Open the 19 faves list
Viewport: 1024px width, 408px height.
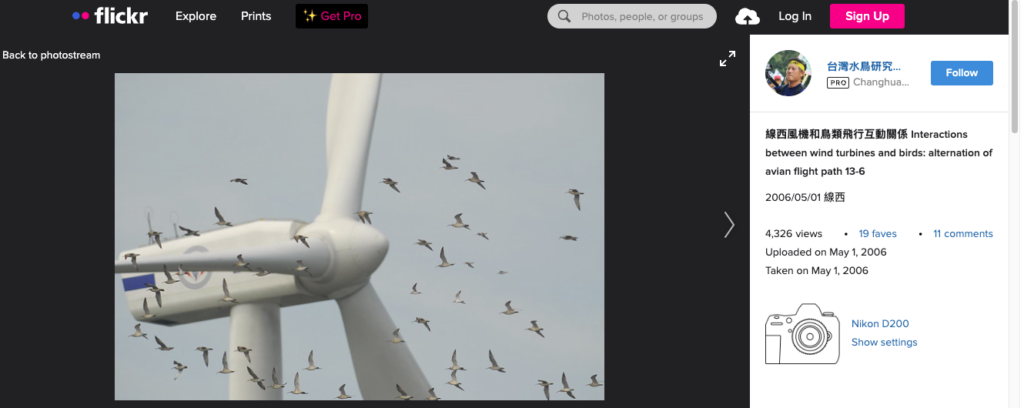877,234
